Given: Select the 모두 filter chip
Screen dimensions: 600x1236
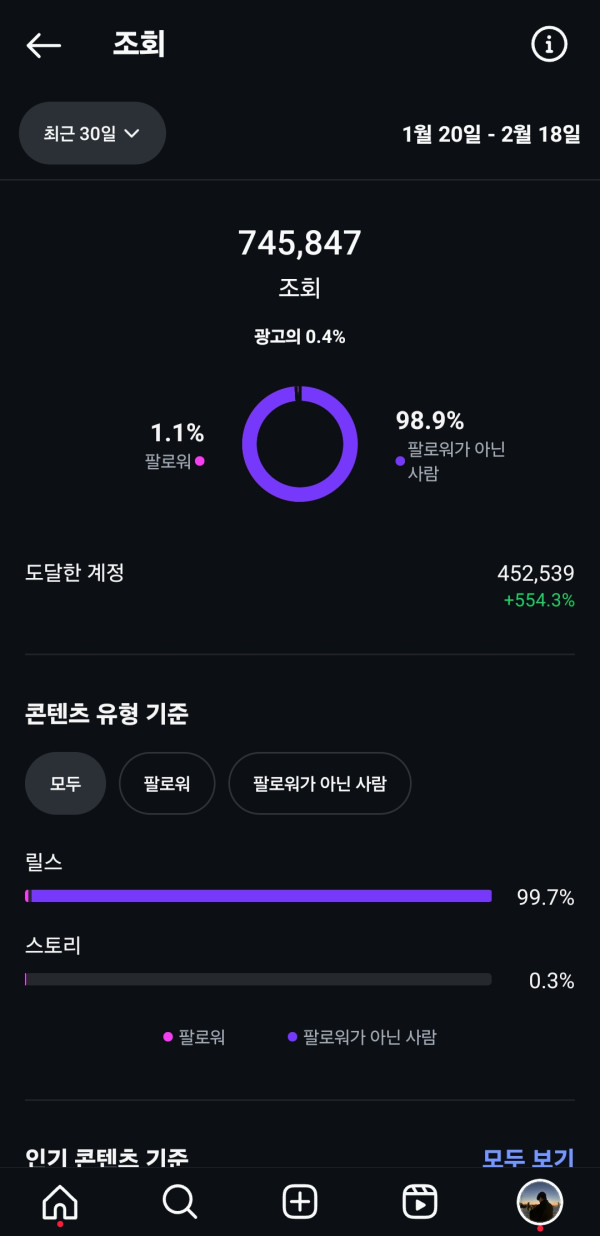Looking at the screenshot, I should [x=65, y=783].
